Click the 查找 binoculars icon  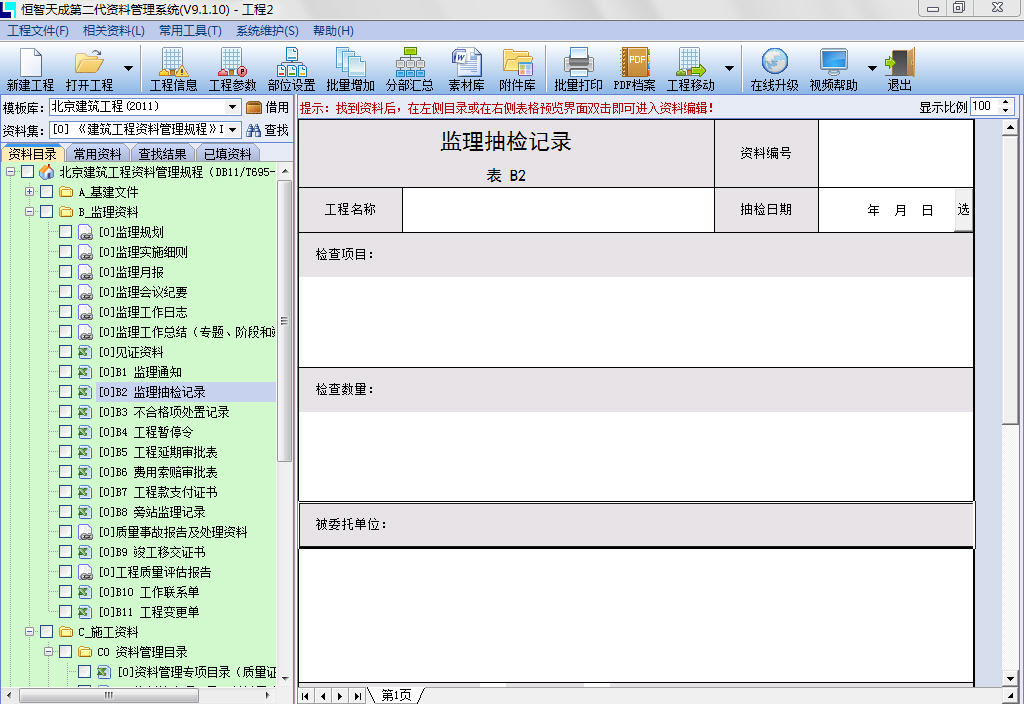(268, 130)
